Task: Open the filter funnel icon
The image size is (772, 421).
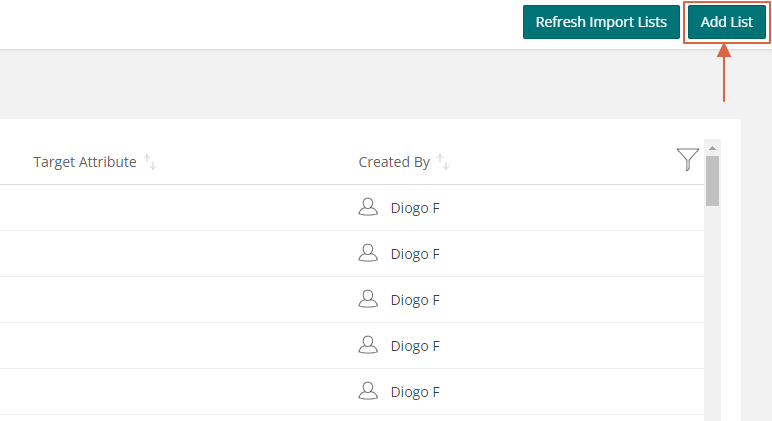Action: (687, 159)
